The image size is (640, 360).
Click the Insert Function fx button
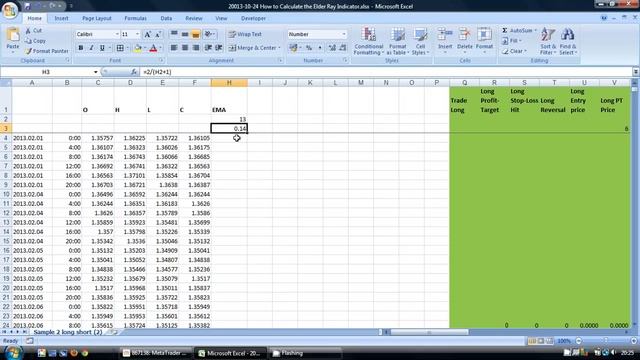click(133, 72)
